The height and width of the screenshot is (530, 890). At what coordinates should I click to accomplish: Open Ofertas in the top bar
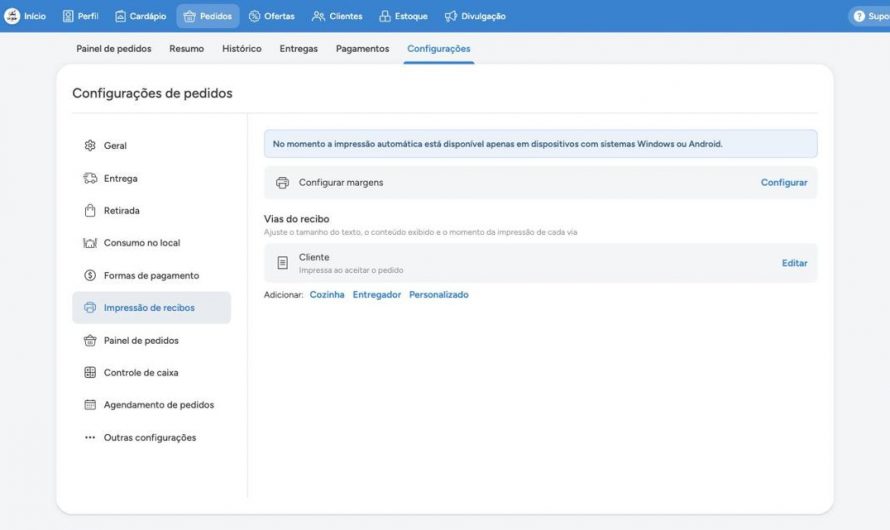coord(272,16)
